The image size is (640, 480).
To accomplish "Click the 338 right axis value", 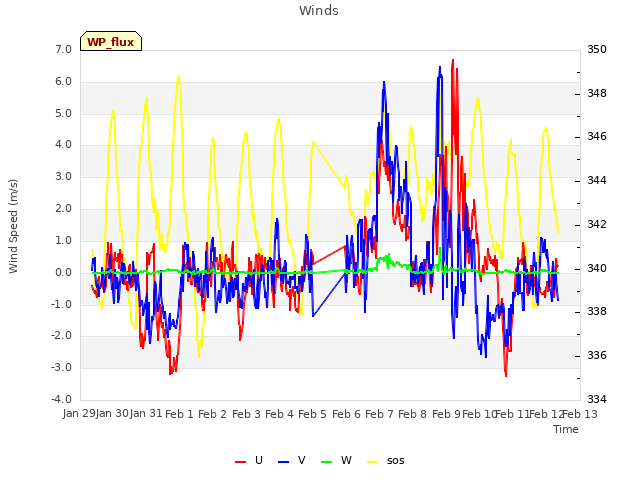I will point(597,311).
